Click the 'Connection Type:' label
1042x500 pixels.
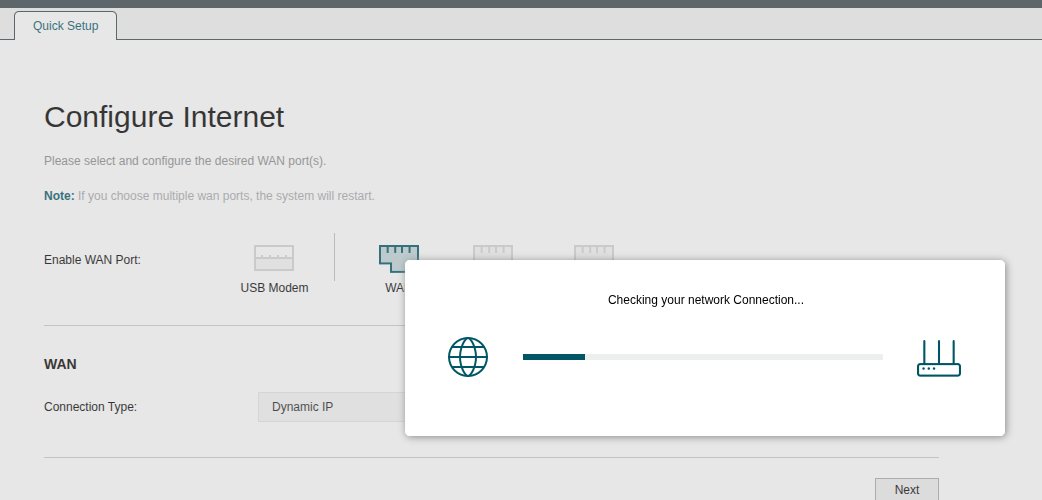[x=90, y=407]
